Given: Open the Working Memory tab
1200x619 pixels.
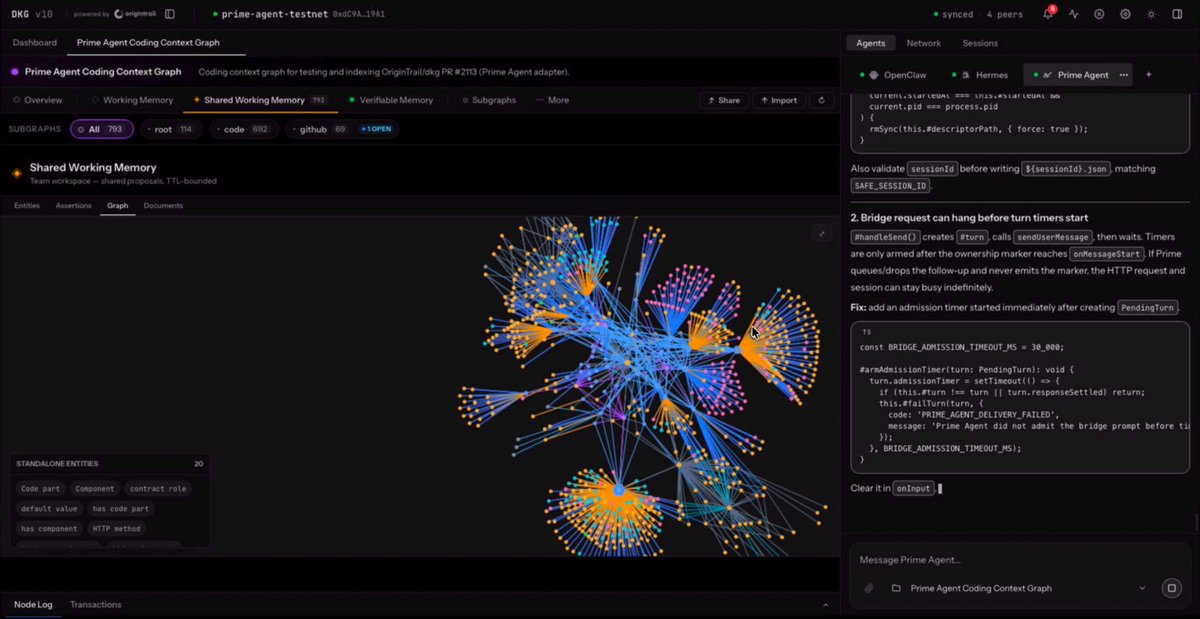Looking at the screenshot, I should point(132,100).
